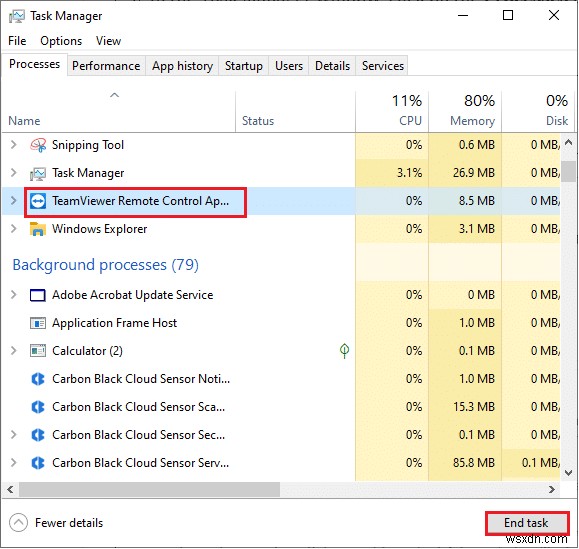This screenshot has height=549, width=579.
Task: Click the 85.8 MB memory value
Action: [474, 463]
